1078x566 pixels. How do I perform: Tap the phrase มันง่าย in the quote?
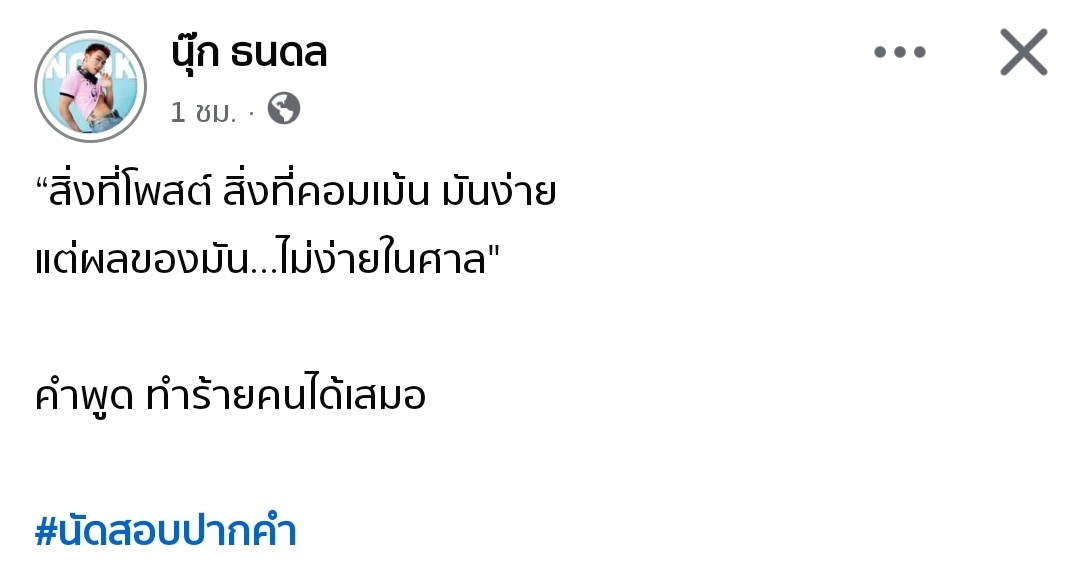[x=497, y=193]
